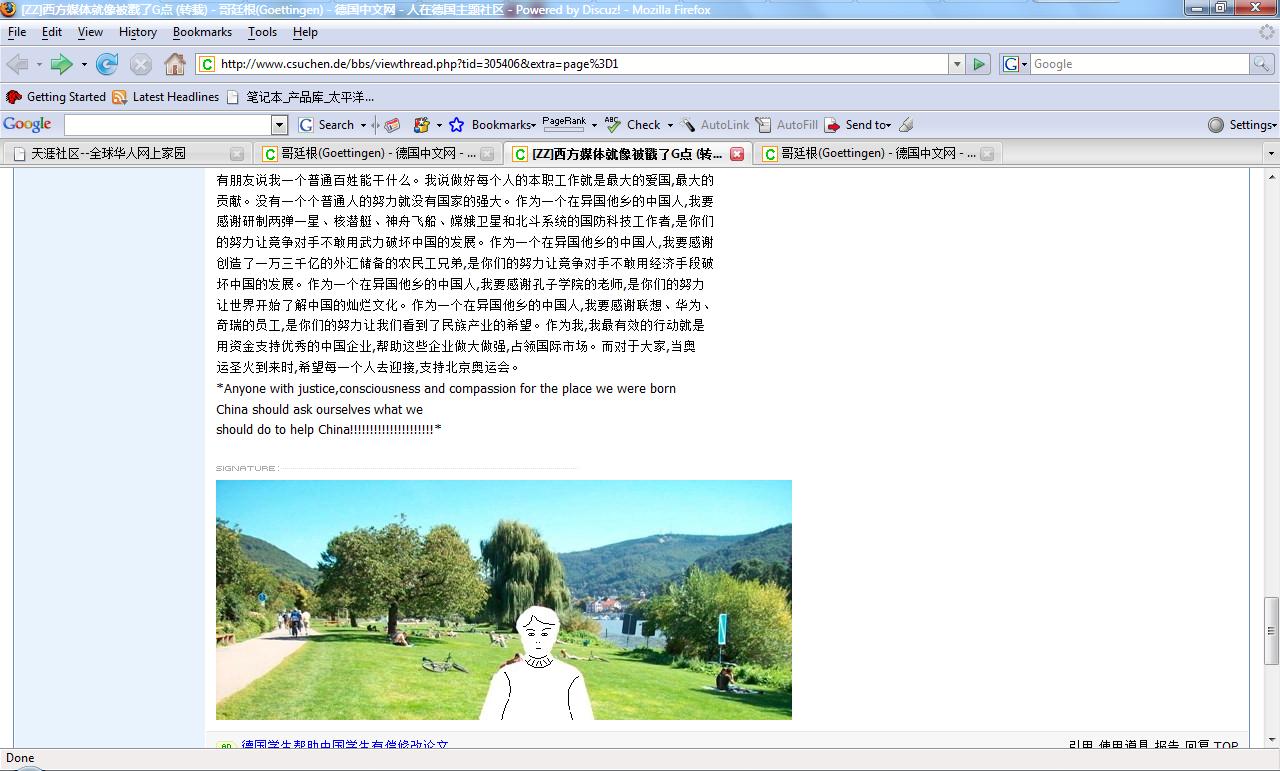The image size is (1280, 771).
Task: Open the Help menu
Action: tap(305, 32)
